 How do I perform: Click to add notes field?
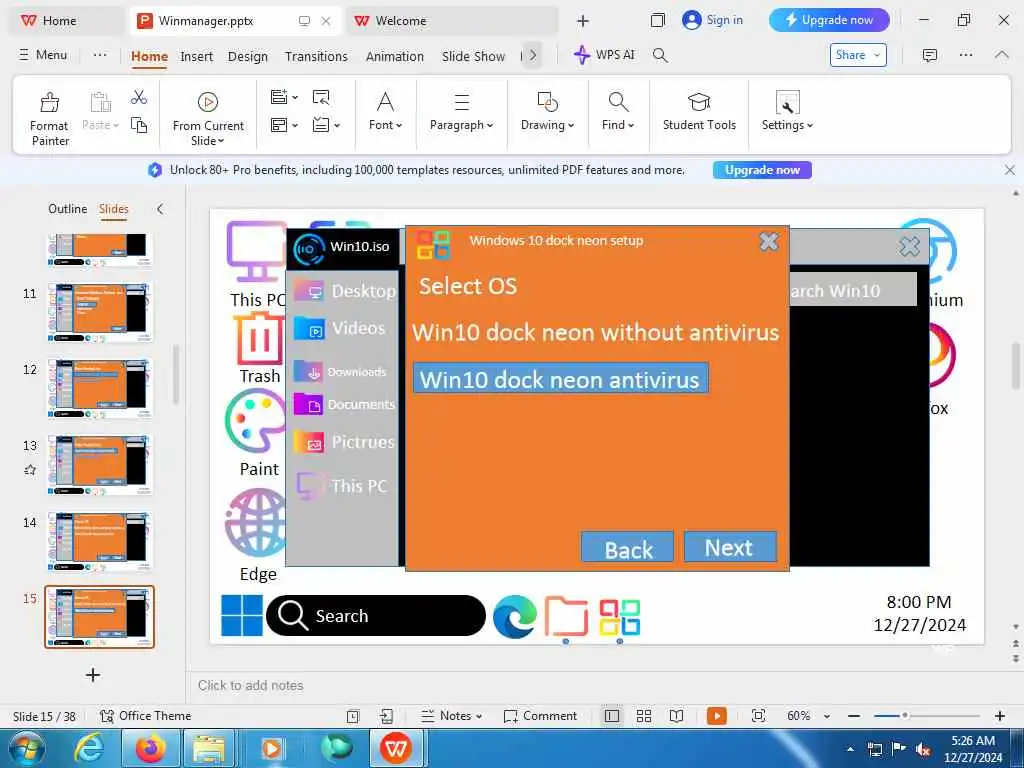pyautogui.click(x=250, y=685)
